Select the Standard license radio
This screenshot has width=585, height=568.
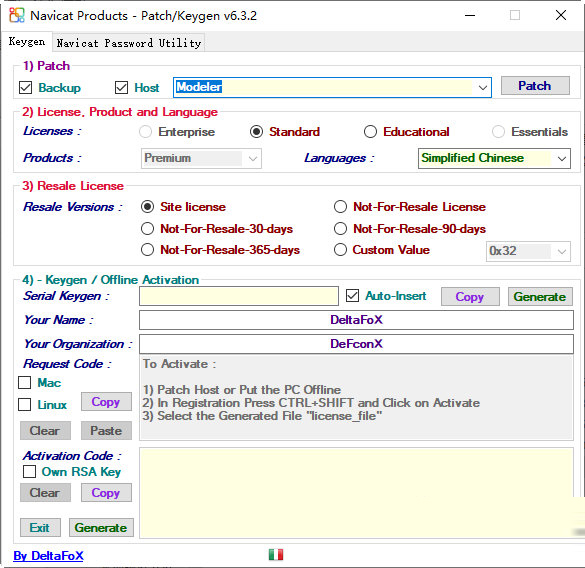click(x=256, y=132)
